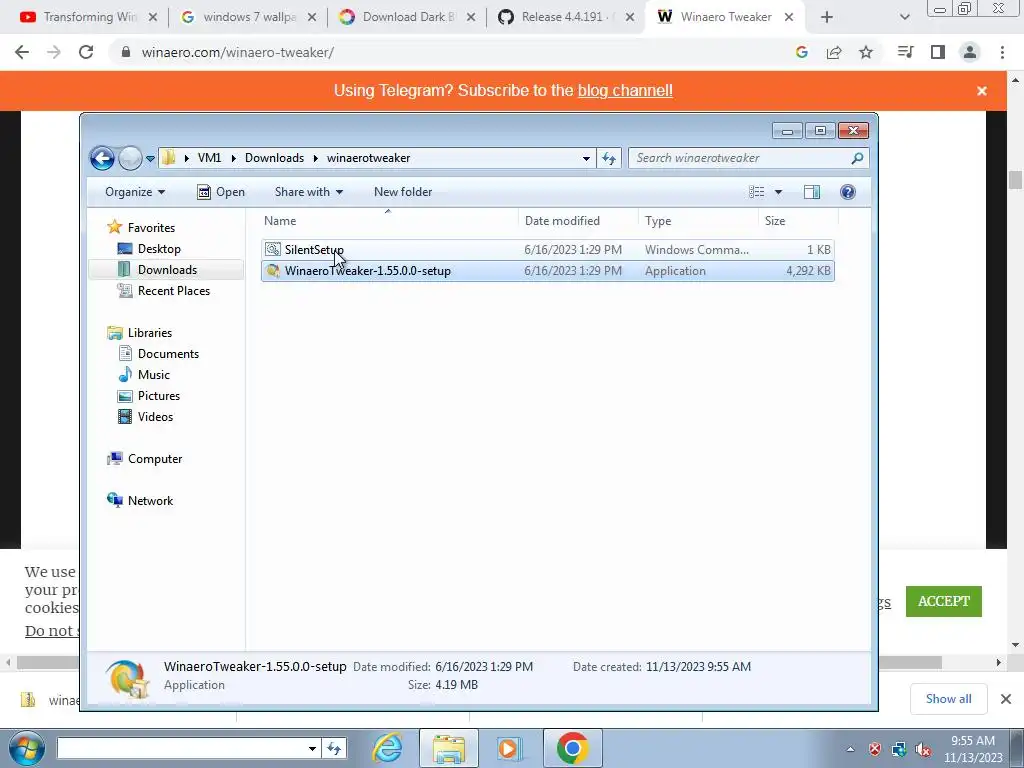Open Videos library
The height and width of the screenshot is (768, 1024).
click(x=155, y=417)
